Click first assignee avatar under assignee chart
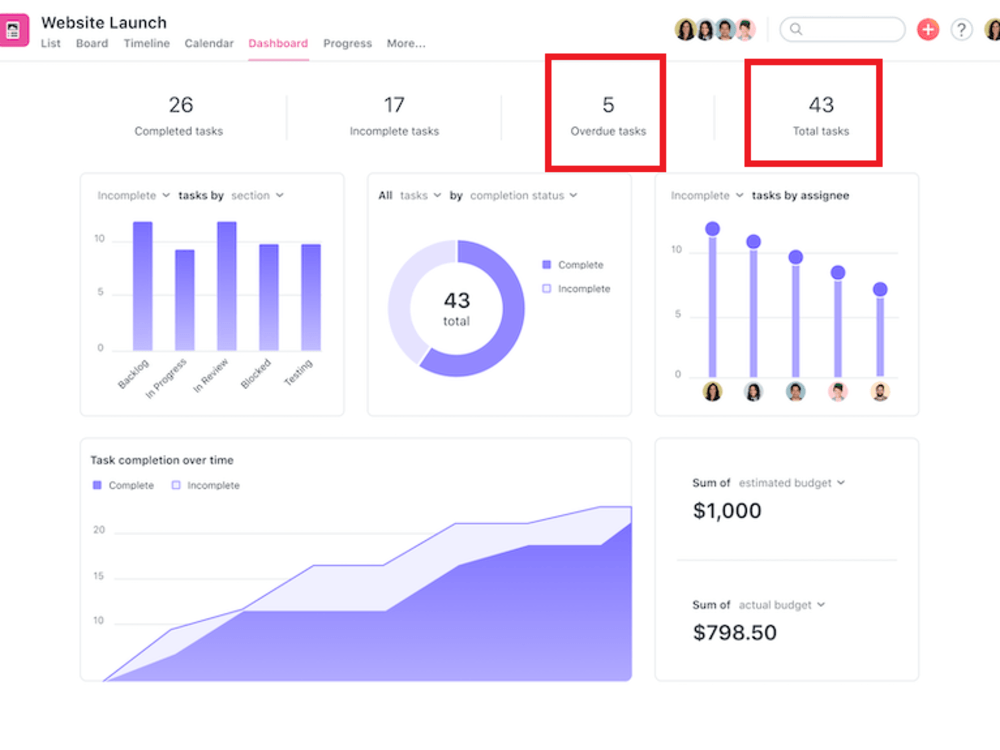This screenshot has width=1000, height=750. [712, 391]
